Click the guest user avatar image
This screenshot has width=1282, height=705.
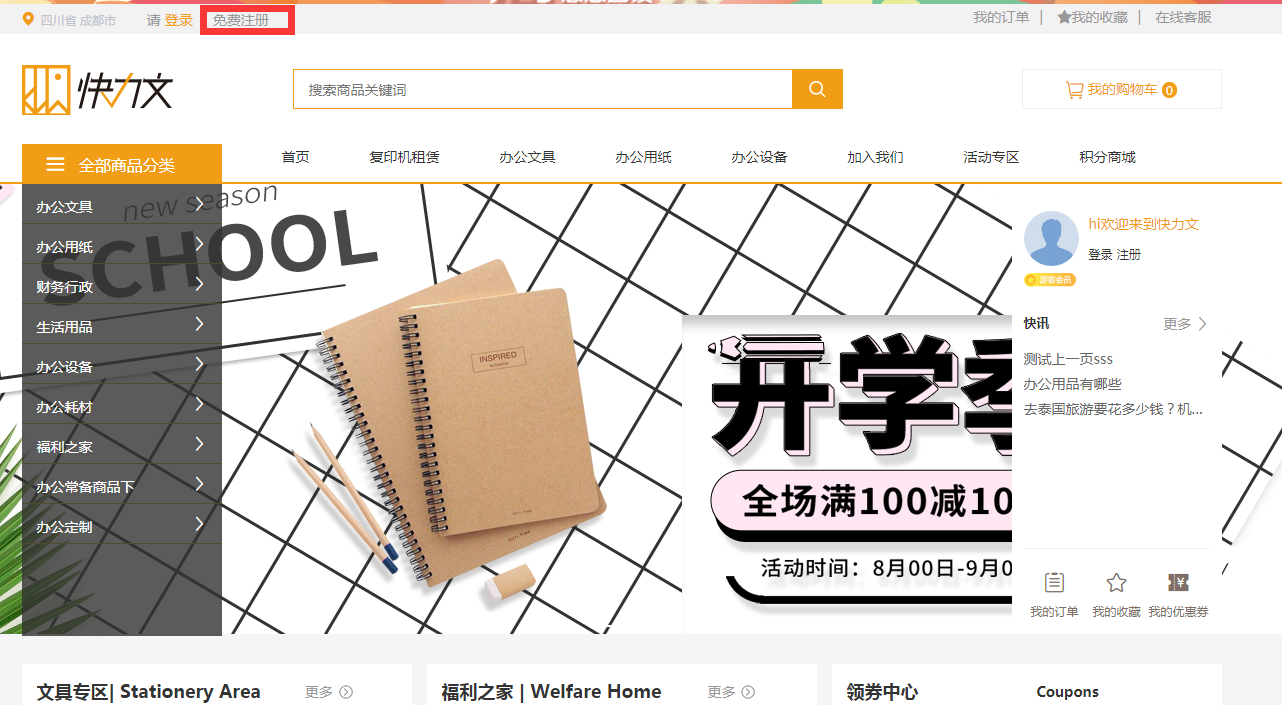(x=1051, y=240)
